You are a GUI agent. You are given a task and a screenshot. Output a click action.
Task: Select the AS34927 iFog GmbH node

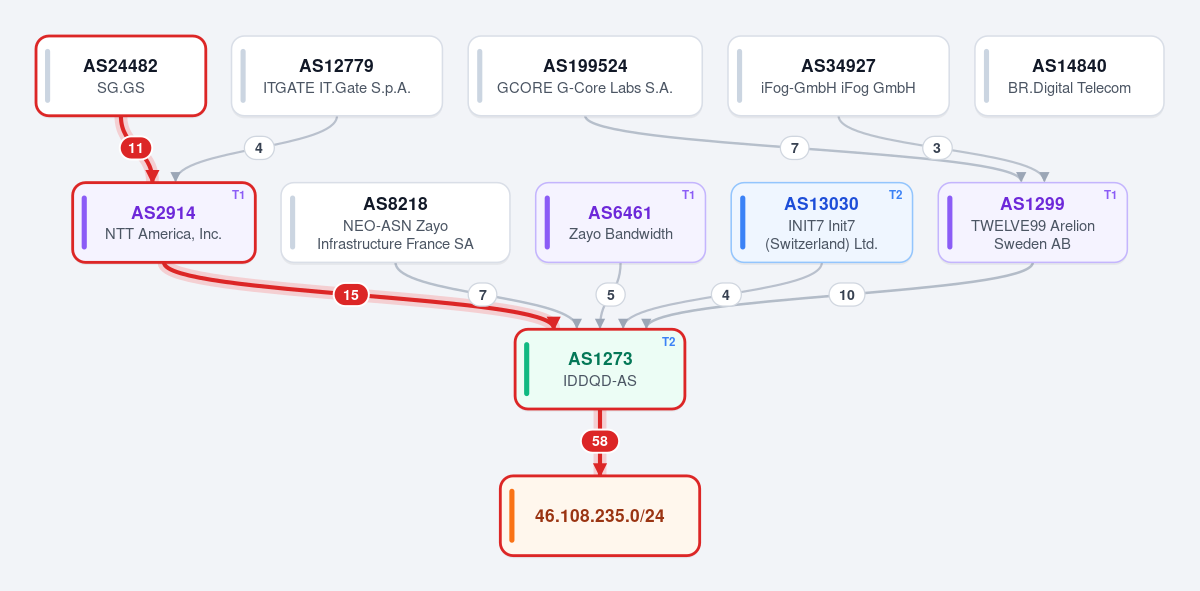[838, 76]
